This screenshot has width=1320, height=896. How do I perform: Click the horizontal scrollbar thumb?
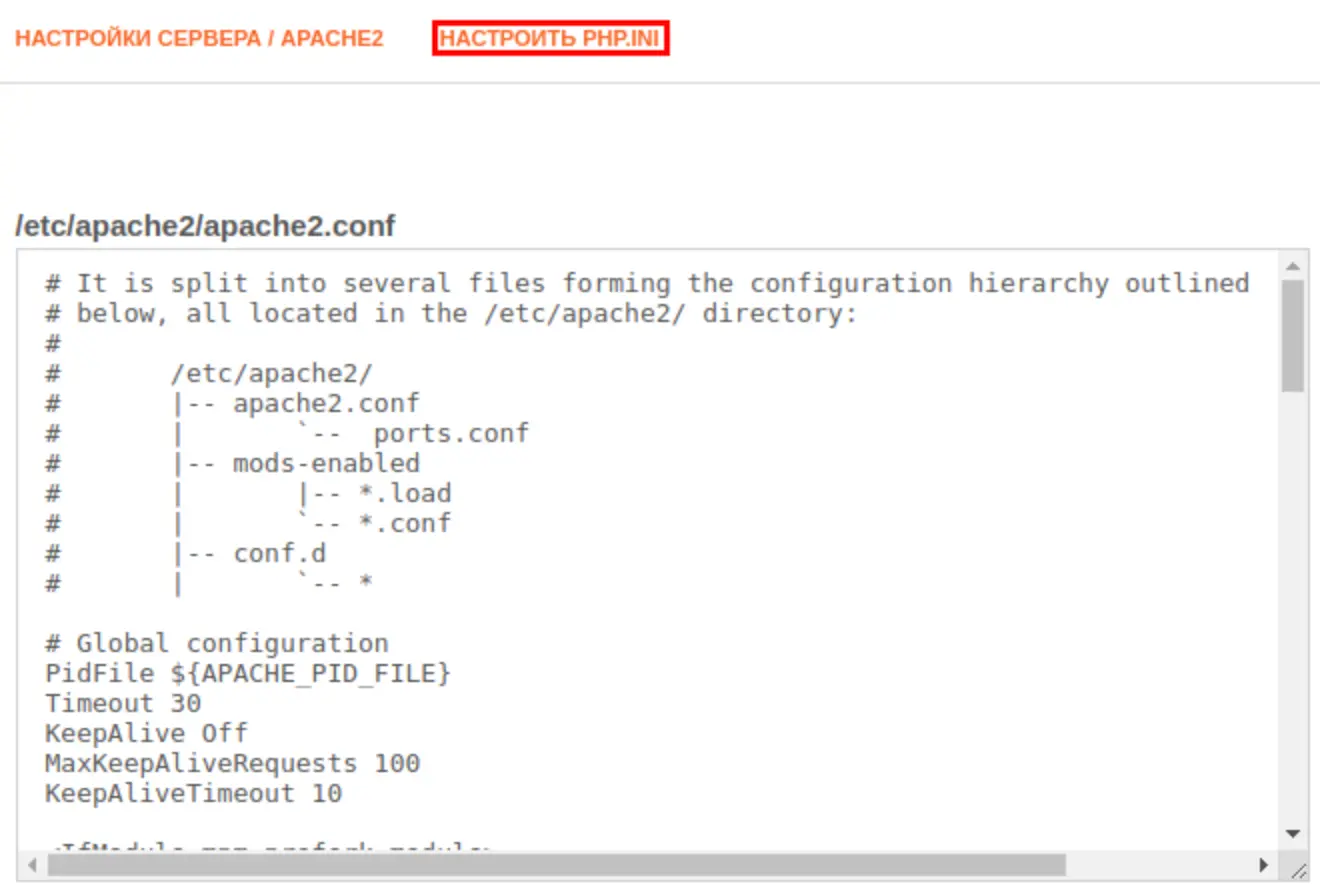(x=556, y=864)
